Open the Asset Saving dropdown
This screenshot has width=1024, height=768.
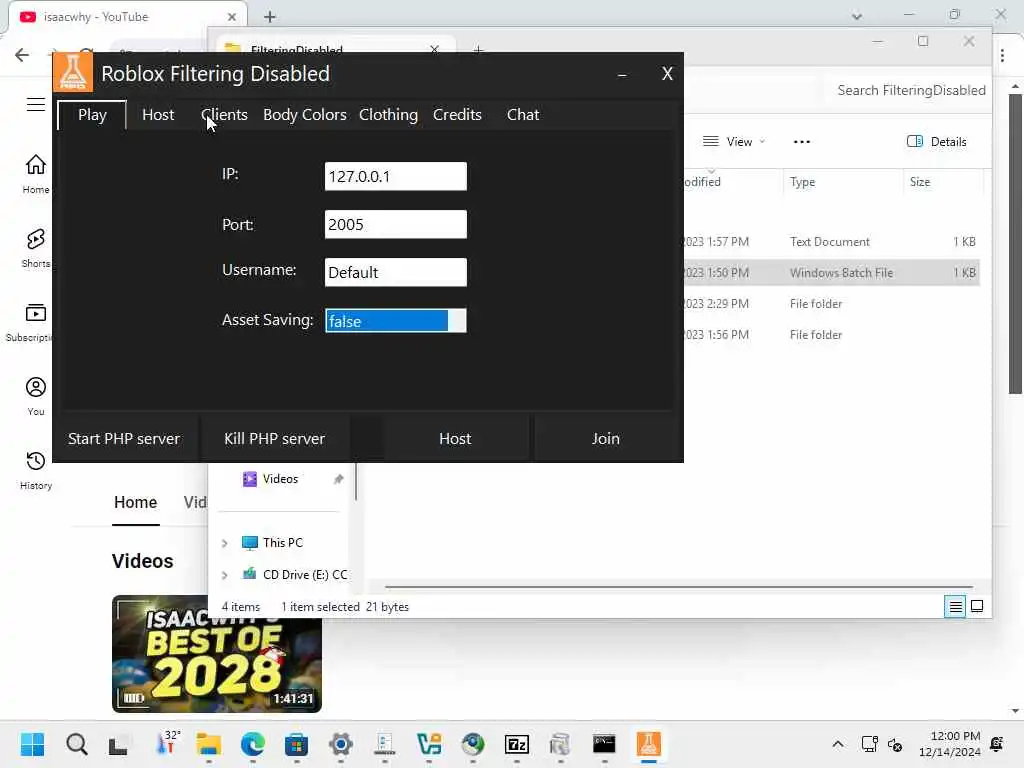pyautogui.click(x=396, y=321)
